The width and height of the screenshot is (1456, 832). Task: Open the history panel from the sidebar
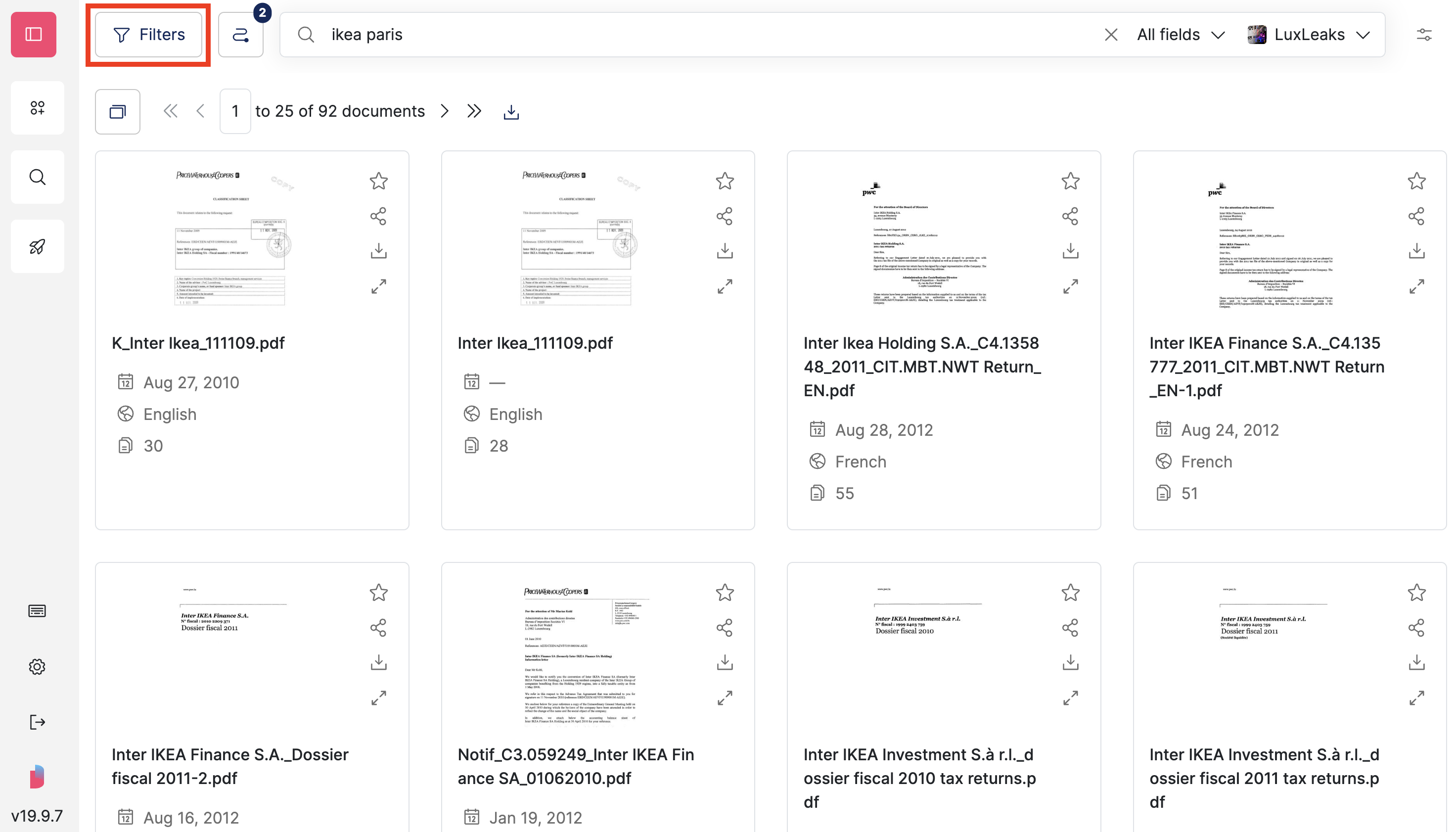(x=38, y=610)
